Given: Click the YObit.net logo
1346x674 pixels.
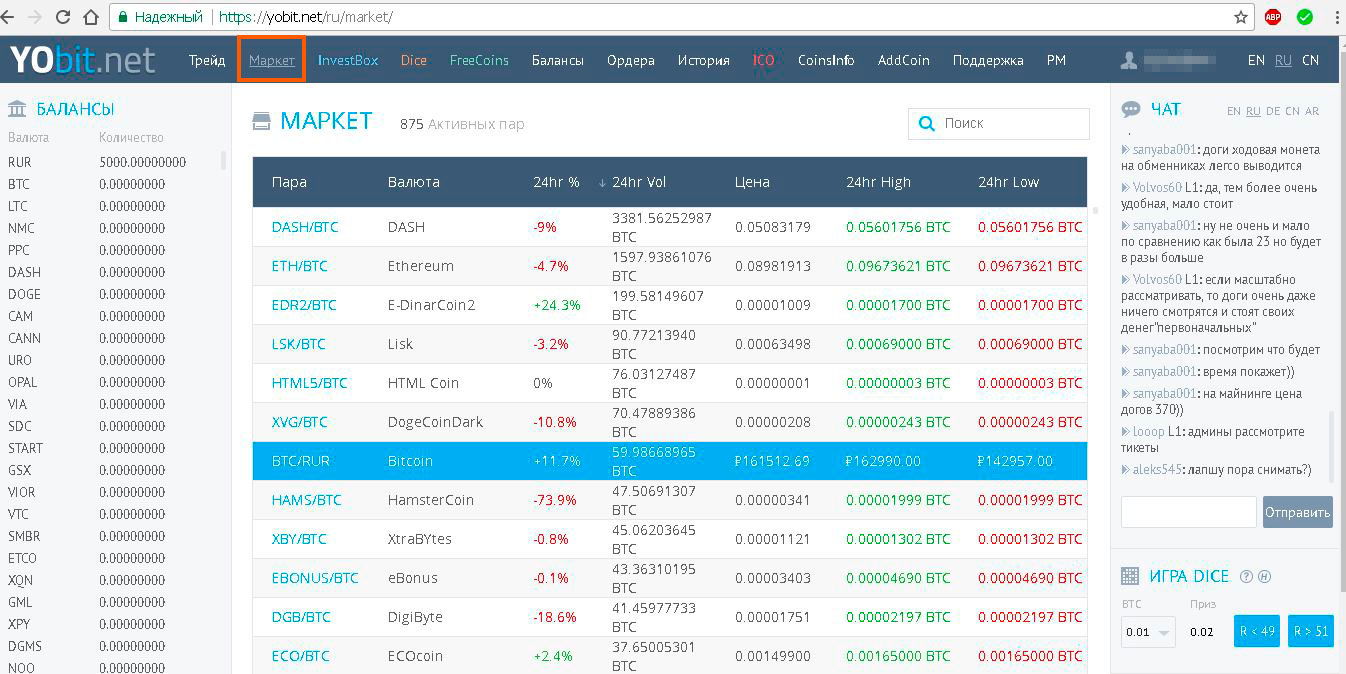Looking at the screenshot, I should click(83, 60).
